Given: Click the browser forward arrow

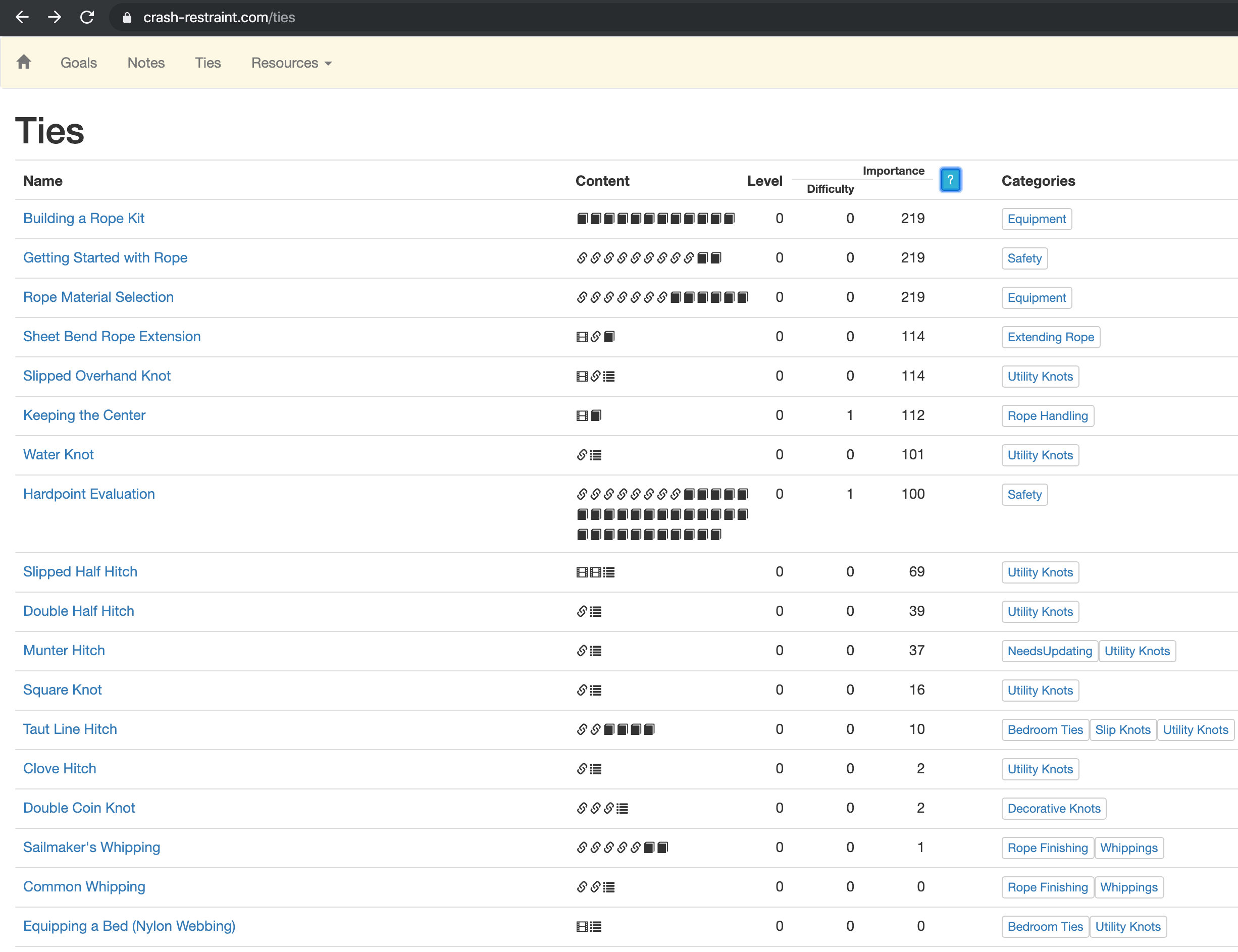Looking at the screenshot, I should click(55, 18).
